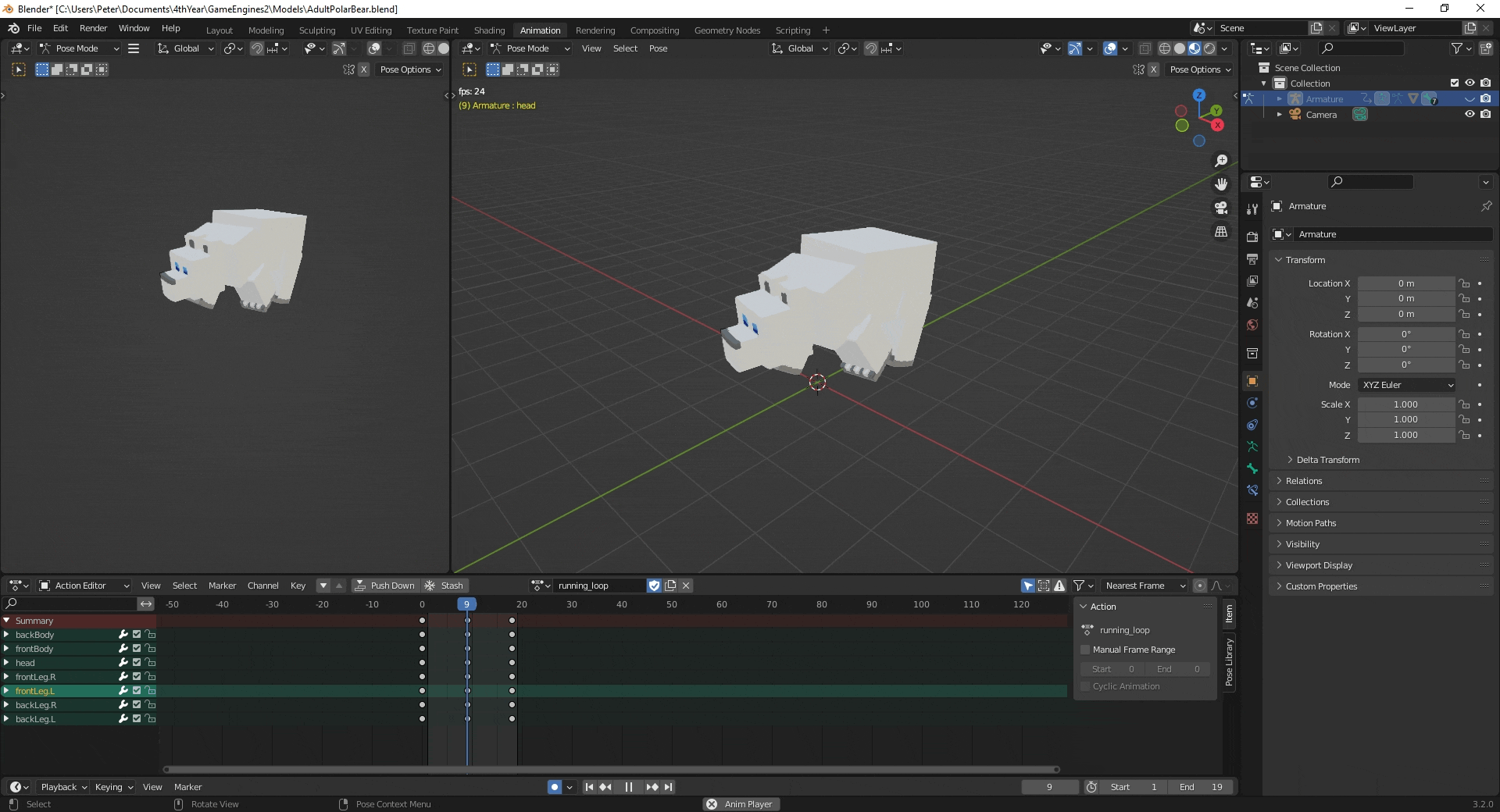Viewport: 1500px width, 812px height.
Task: Click the Push Down button
Action: (x=385, y=586)
